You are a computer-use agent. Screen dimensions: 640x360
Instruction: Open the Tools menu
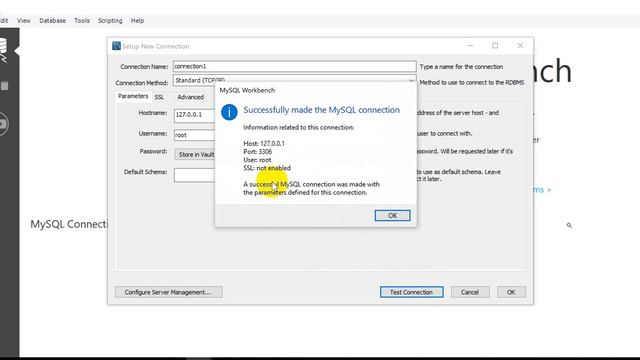point(82,20)
